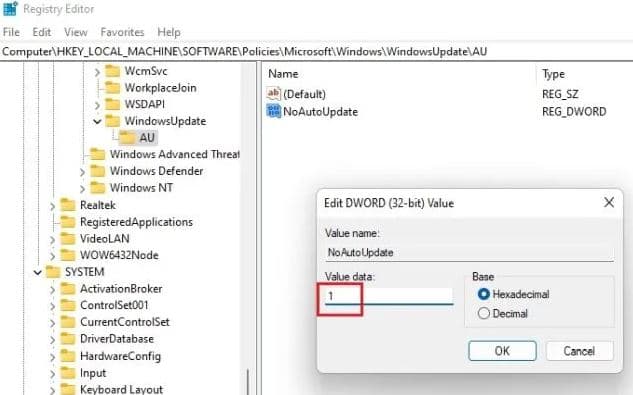Select the SYSTEM folder icon

[x=53, y=272]
